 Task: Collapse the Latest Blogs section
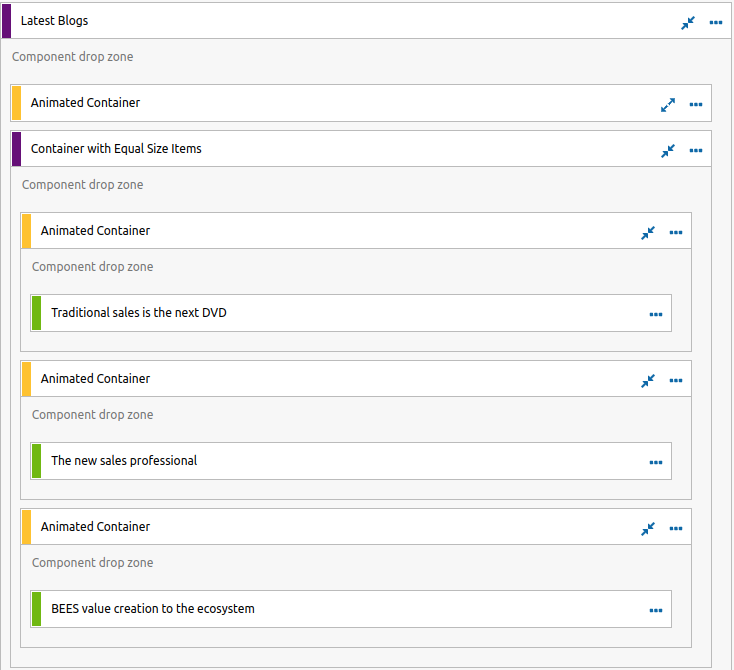688,22
